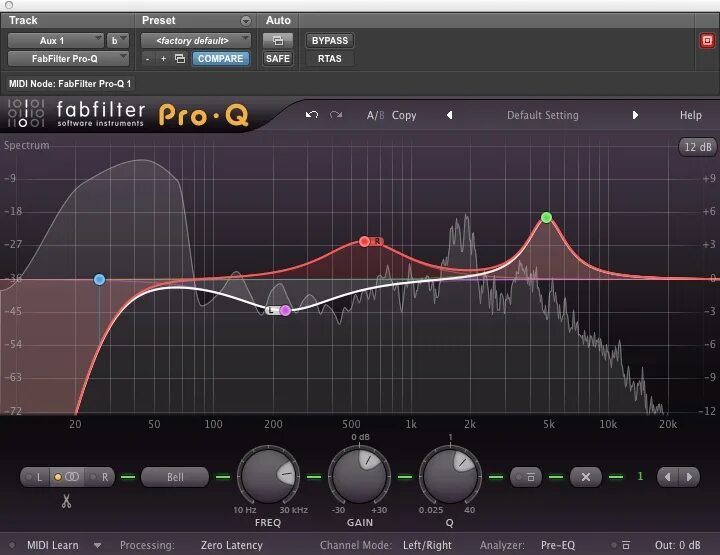Screen dimensions: 720x555
Task: Click the Track header label
Action: 23,20
